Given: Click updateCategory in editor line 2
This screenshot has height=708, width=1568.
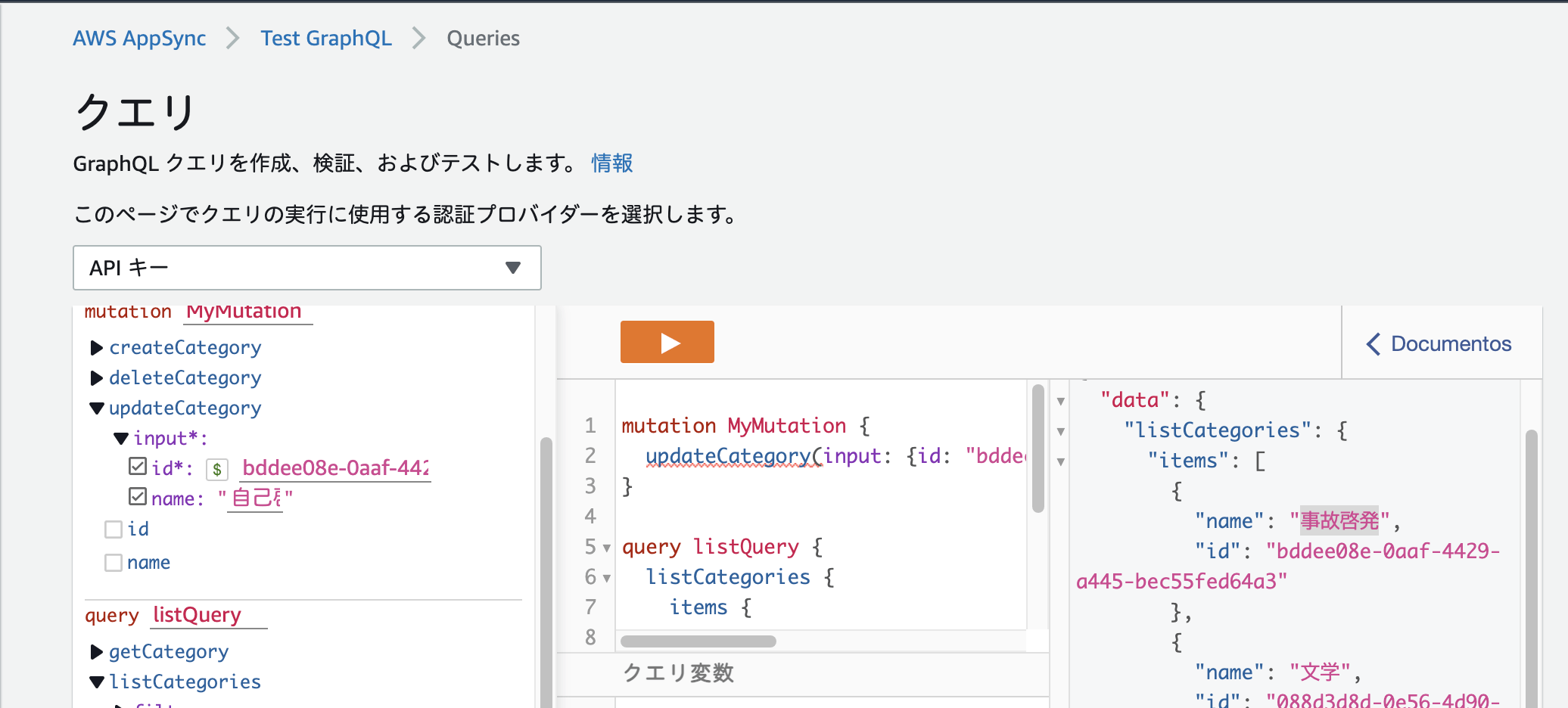Looking at the screenshot, I should click(x=728, y=456).
